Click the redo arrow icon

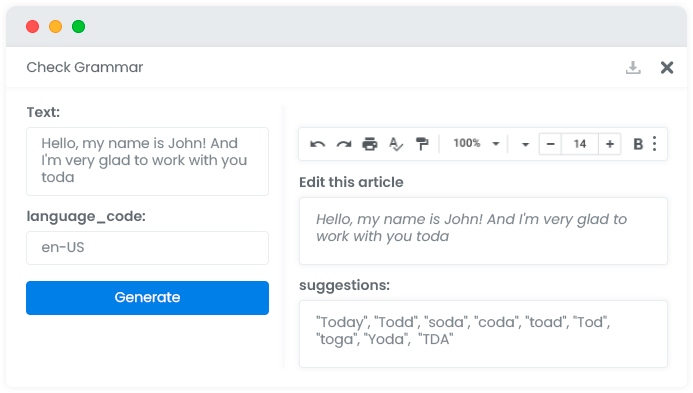(x=344, y=144)
